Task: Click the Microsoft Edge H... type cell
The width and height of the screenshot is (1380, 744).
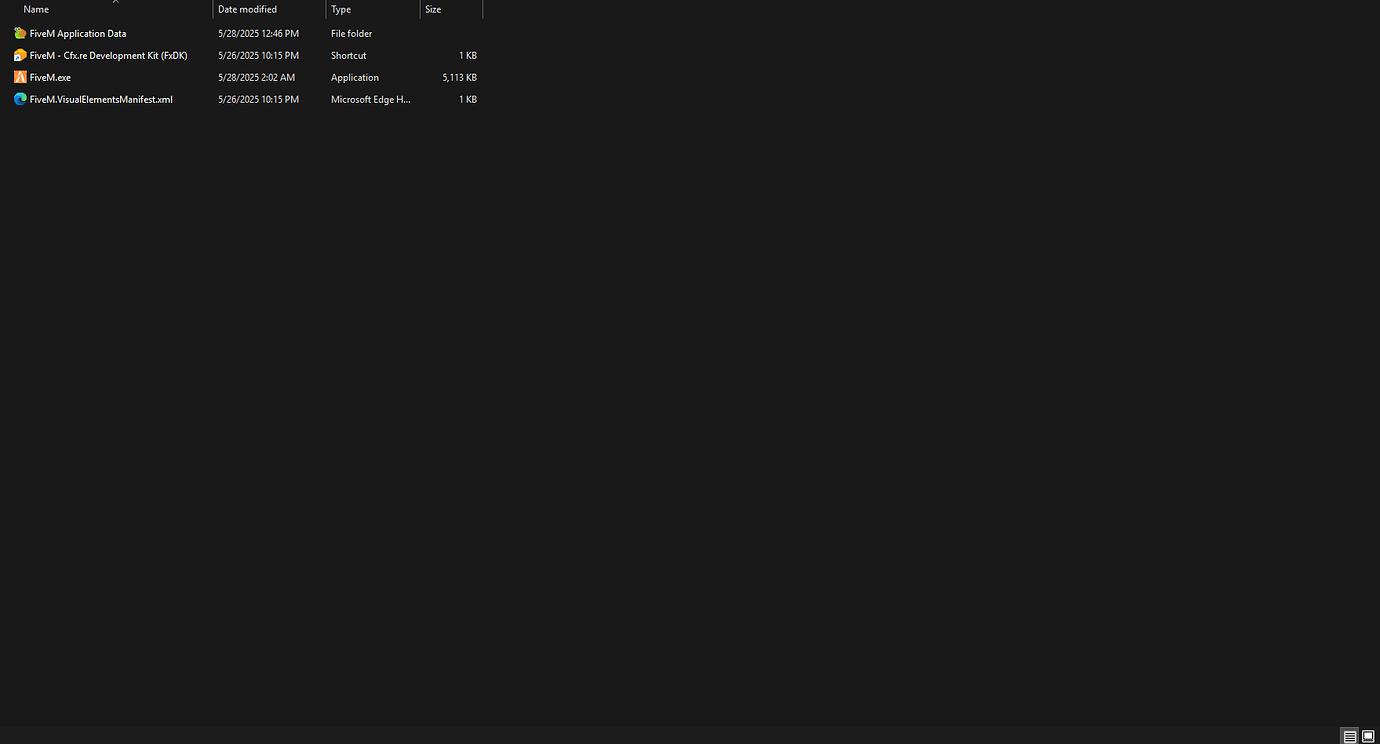Action: [x=371, y=100]
